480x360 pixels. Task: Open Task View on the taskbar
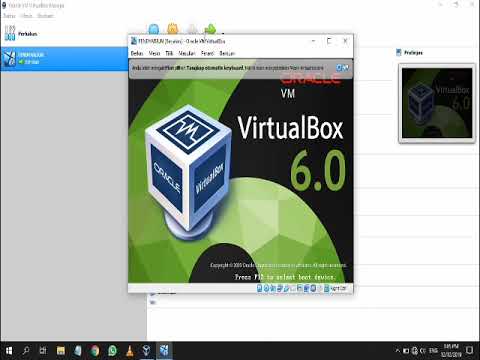(x=43, y=351)
